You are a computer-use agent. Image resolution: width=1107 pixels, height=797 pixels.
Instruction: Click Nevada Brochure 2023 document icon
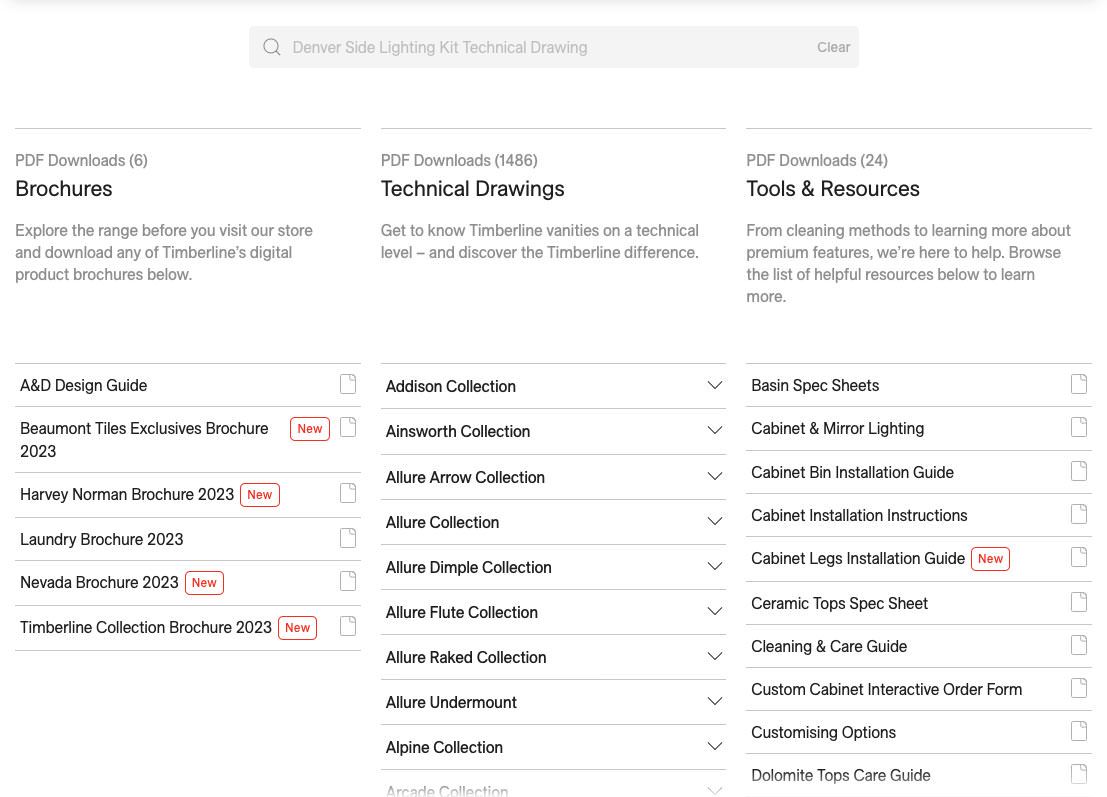coord(348,581)
